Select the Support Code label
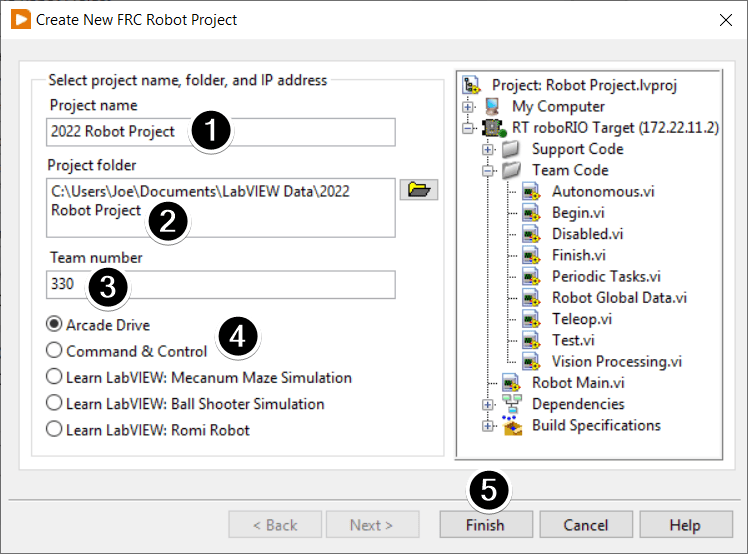748x554 pixels. point(578,149)
